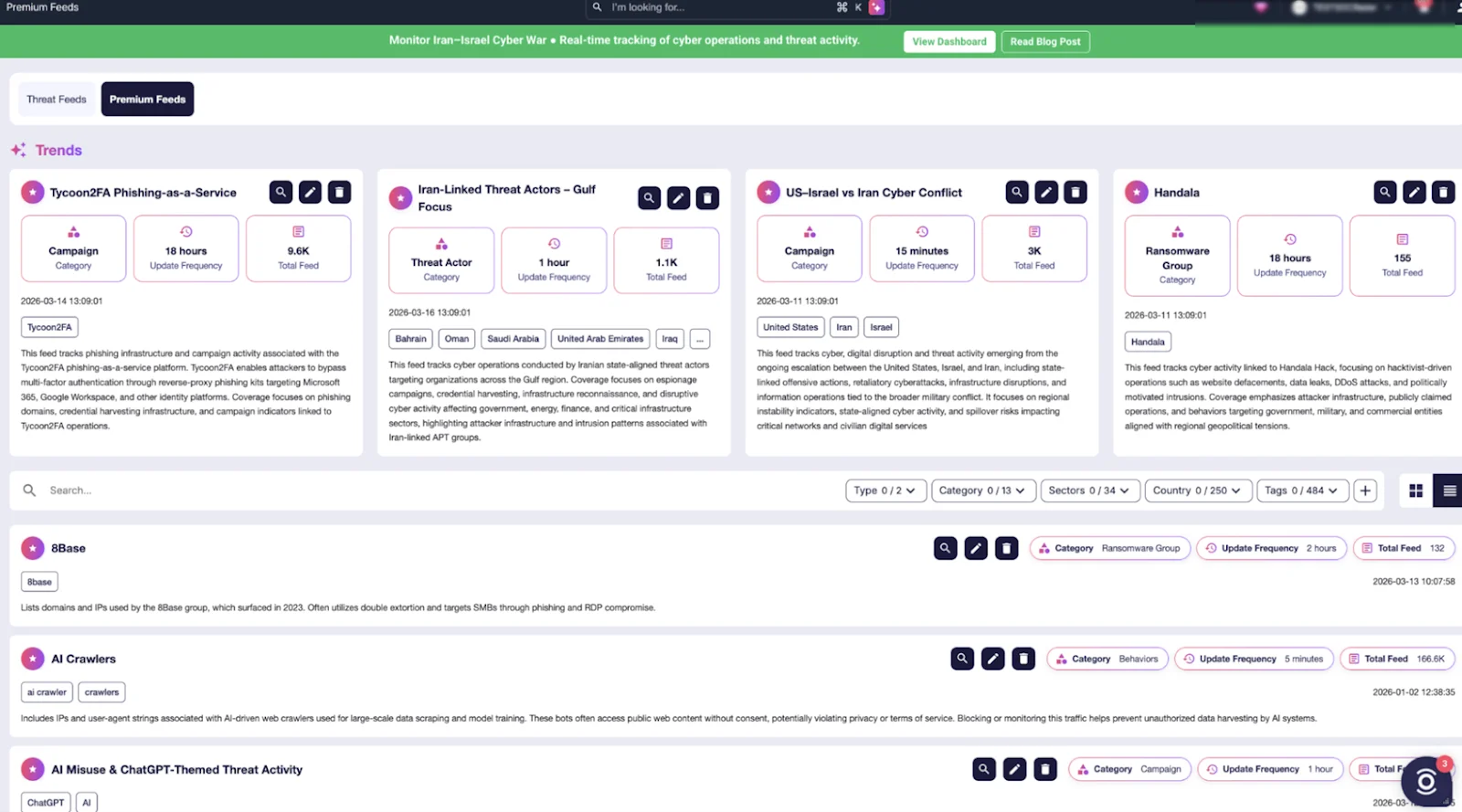
Task: Add a new filter with plus button
Action: (x=1365, y=490)
